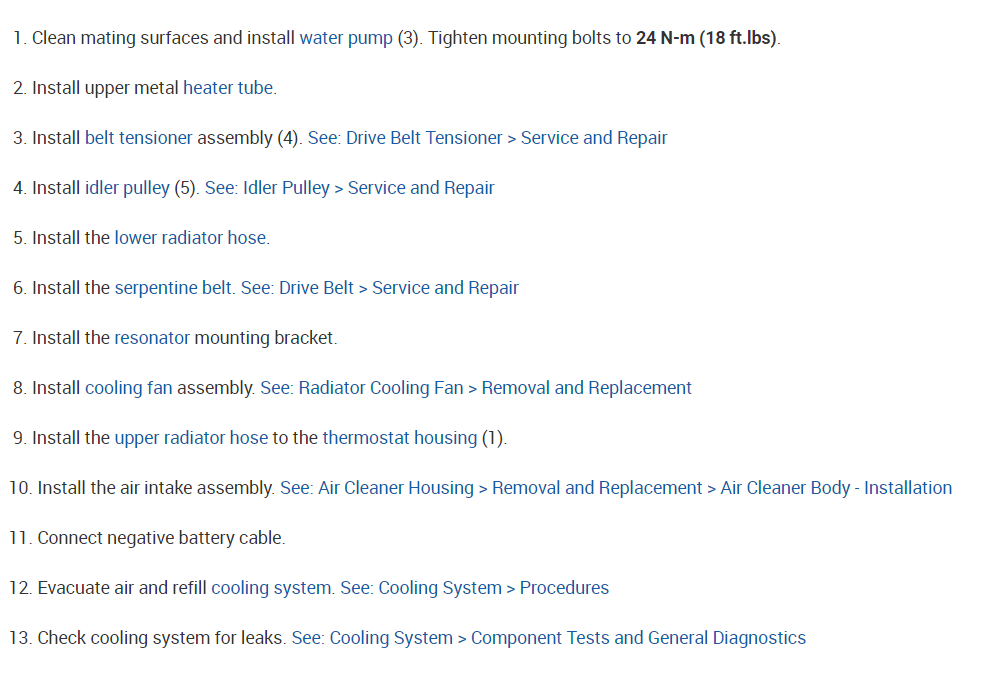This screenshot has width=1008, height=683.
Task: Open the belt tensioner link
Action: tap(138, 138)
